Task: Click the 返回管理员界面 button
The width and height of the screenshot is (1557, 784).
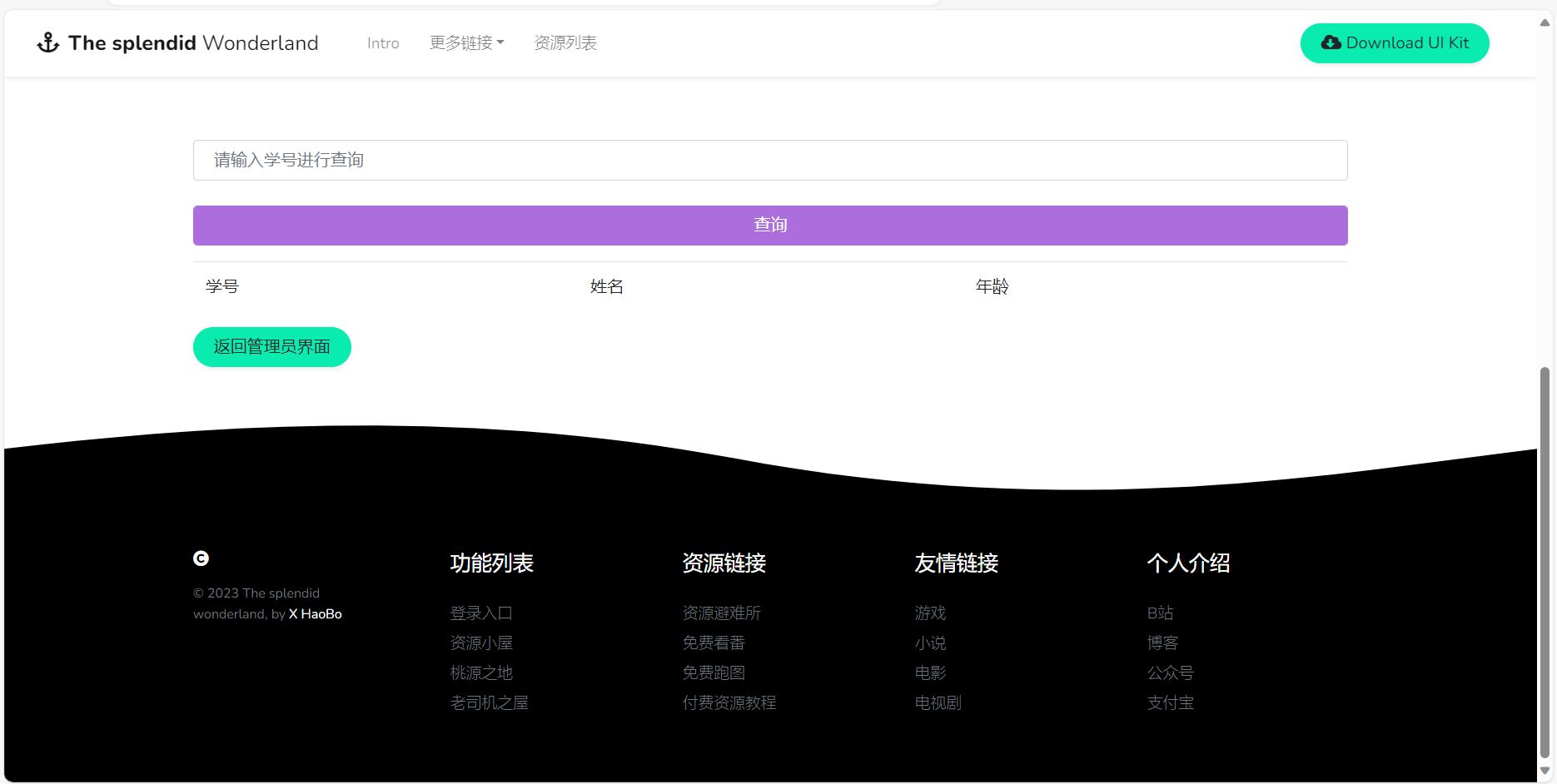Action: [272, 347]
